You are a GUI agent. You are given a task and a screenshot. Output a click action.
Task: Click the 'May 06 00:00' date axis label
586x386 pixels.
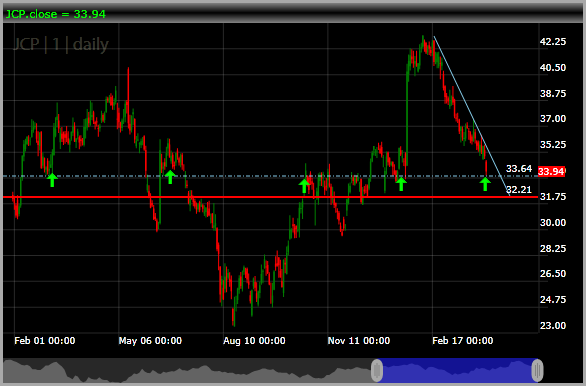click(x=150, y=341)
